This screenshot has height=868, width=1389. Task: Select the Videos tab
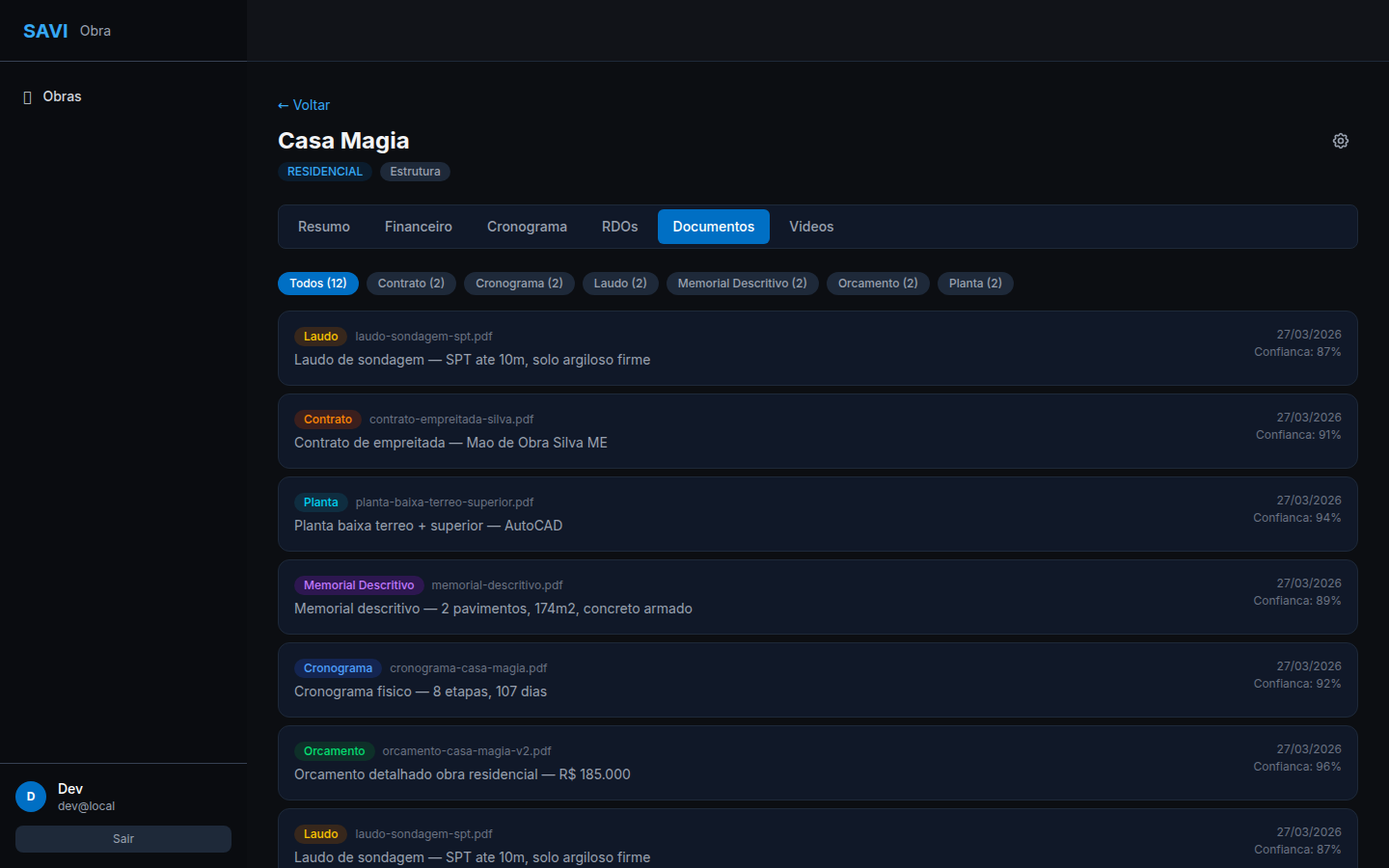811,227
